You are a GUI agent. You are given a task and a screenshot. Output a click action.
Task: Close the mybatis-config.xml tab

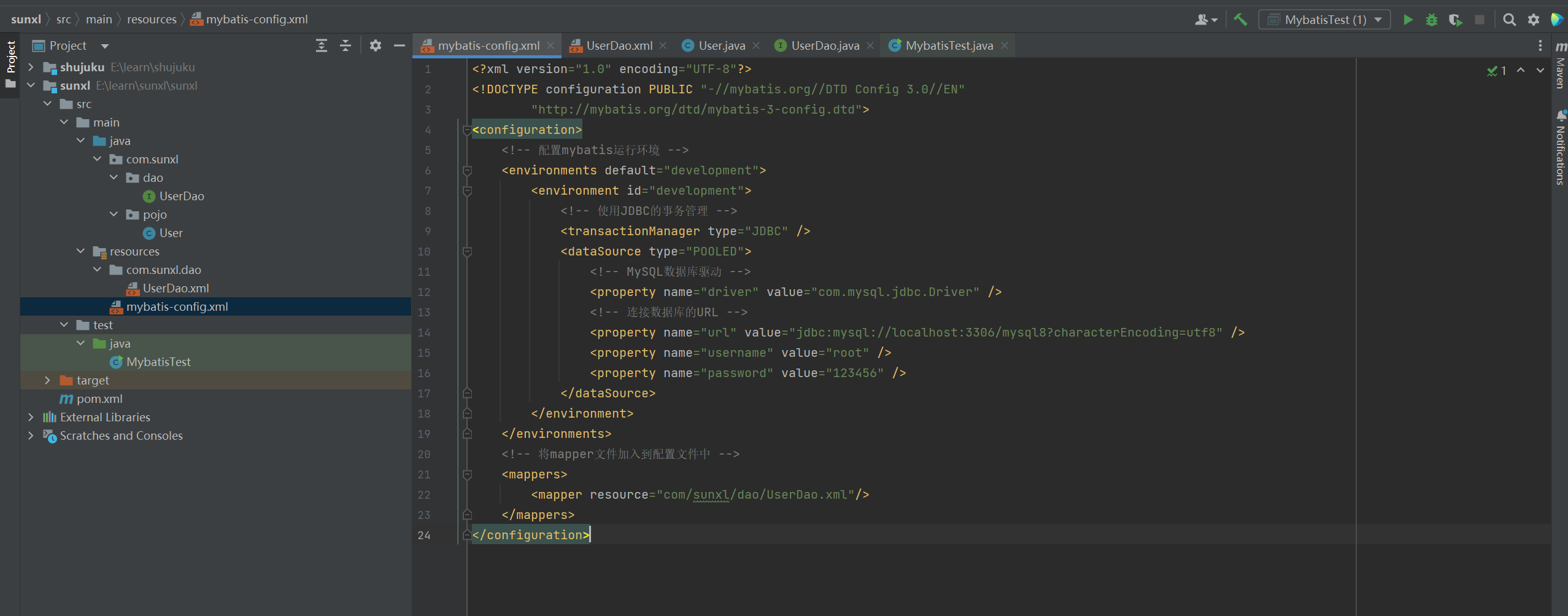click(550, 45)
